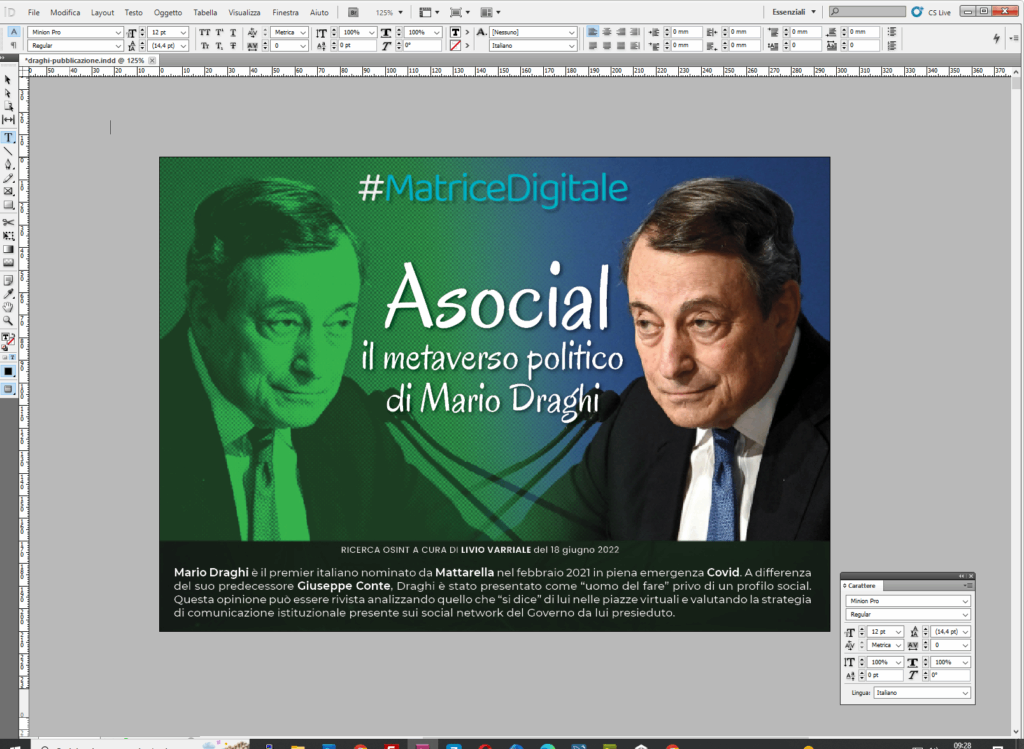The image size is (1024, 749).
Task: Open the Tabella menu
Action: 205,12
